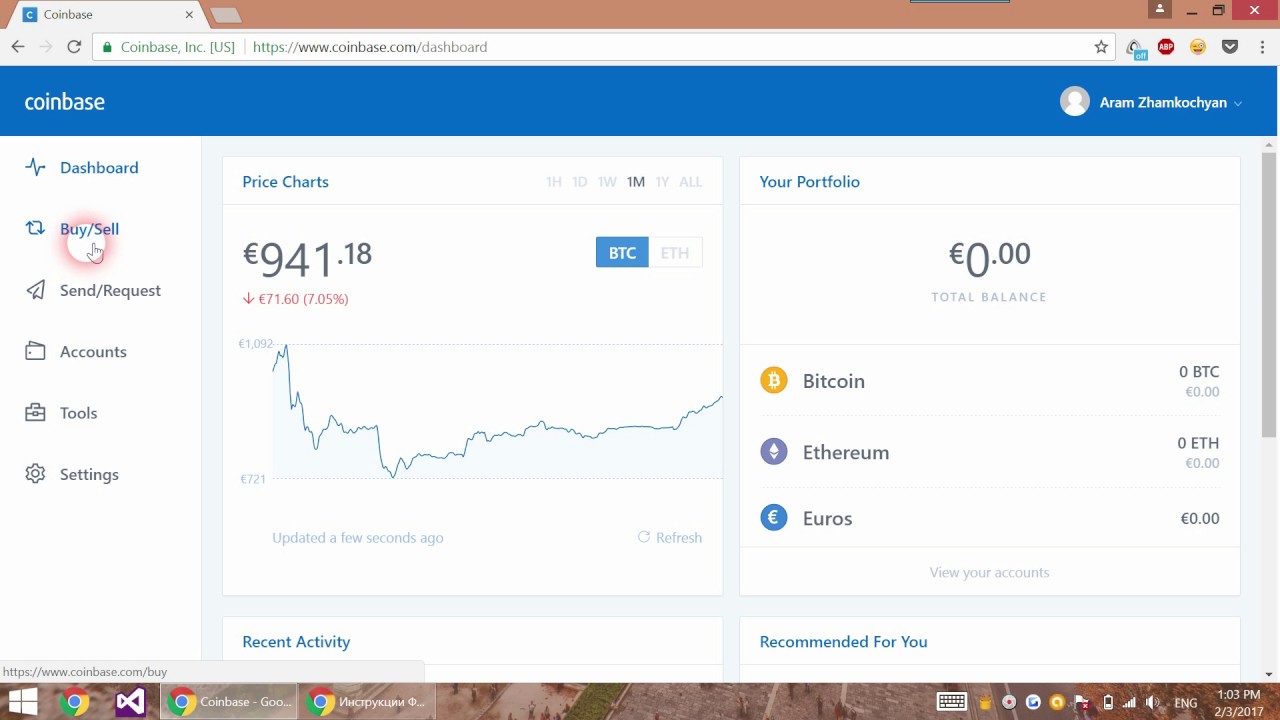Open the Chrome three-dot menu
Image resolution: width=1280 pixels, height=720 pixels.
click(1262, 47)
